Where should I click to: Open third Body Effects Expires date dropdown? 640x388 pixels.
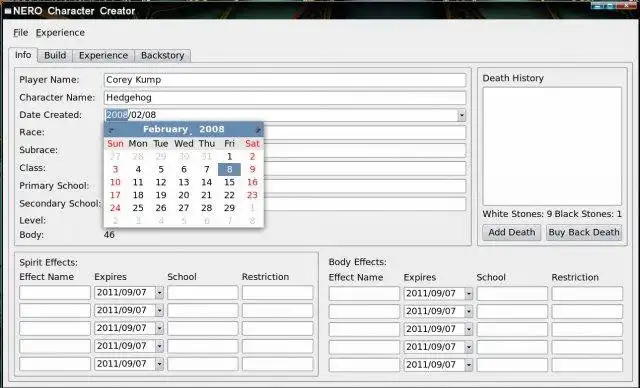click(x=469, y=329)
